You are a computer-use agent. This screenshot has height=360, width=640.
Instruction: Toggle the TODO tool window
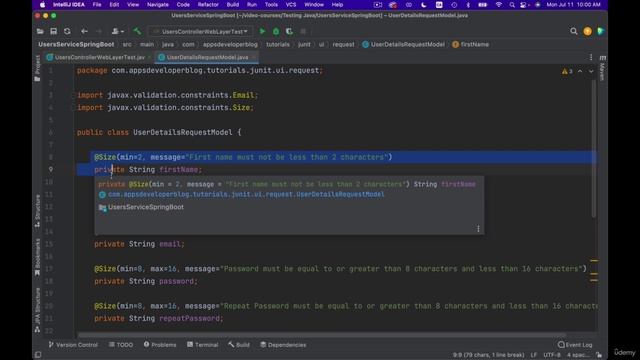121,345
